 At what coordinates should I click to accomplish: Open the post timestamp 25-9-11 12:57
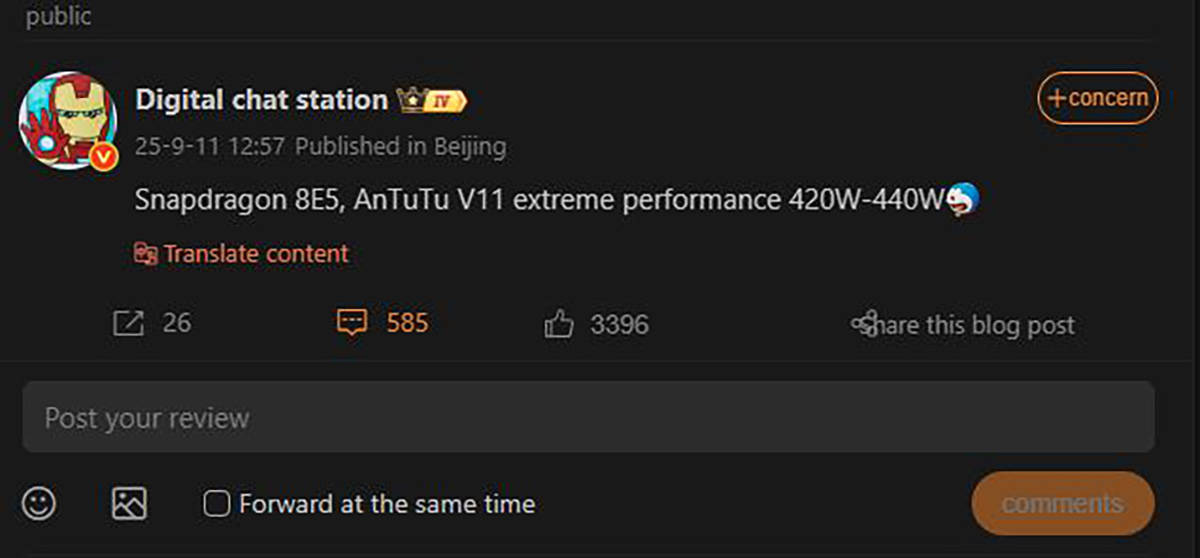click(210, 147)
